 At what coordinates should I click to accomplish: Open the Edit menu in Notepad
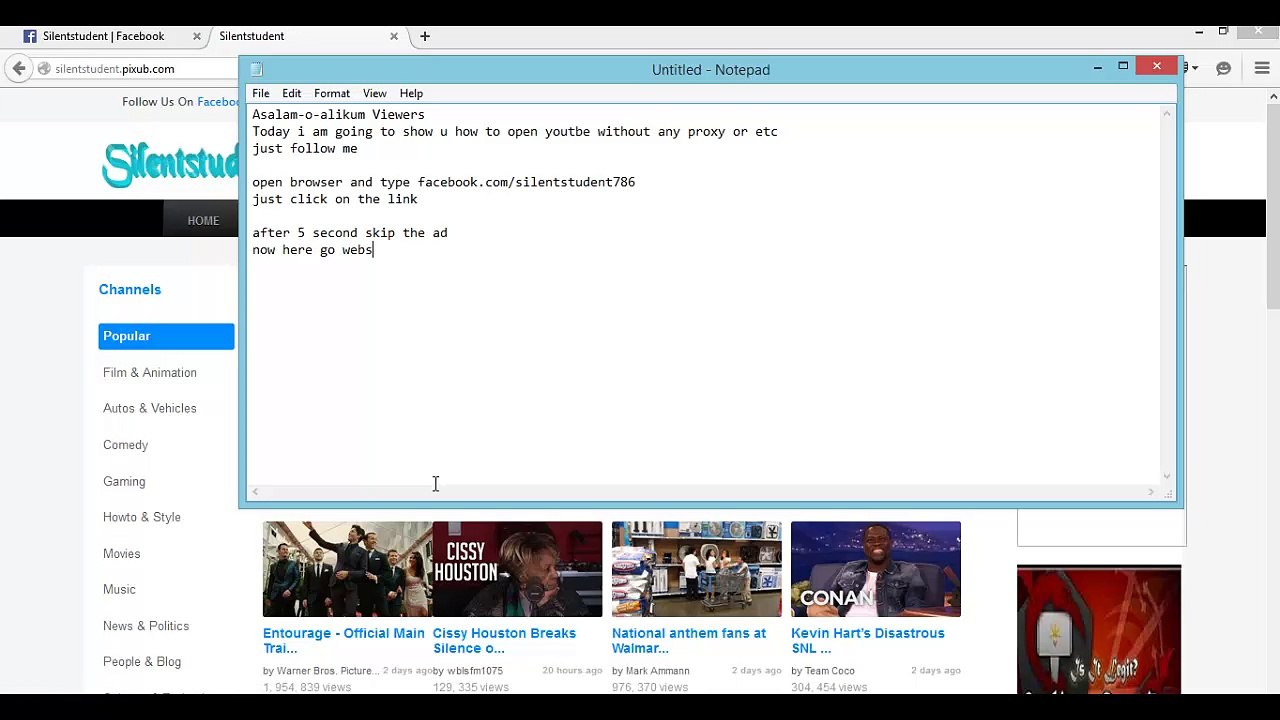pos(291,93)
